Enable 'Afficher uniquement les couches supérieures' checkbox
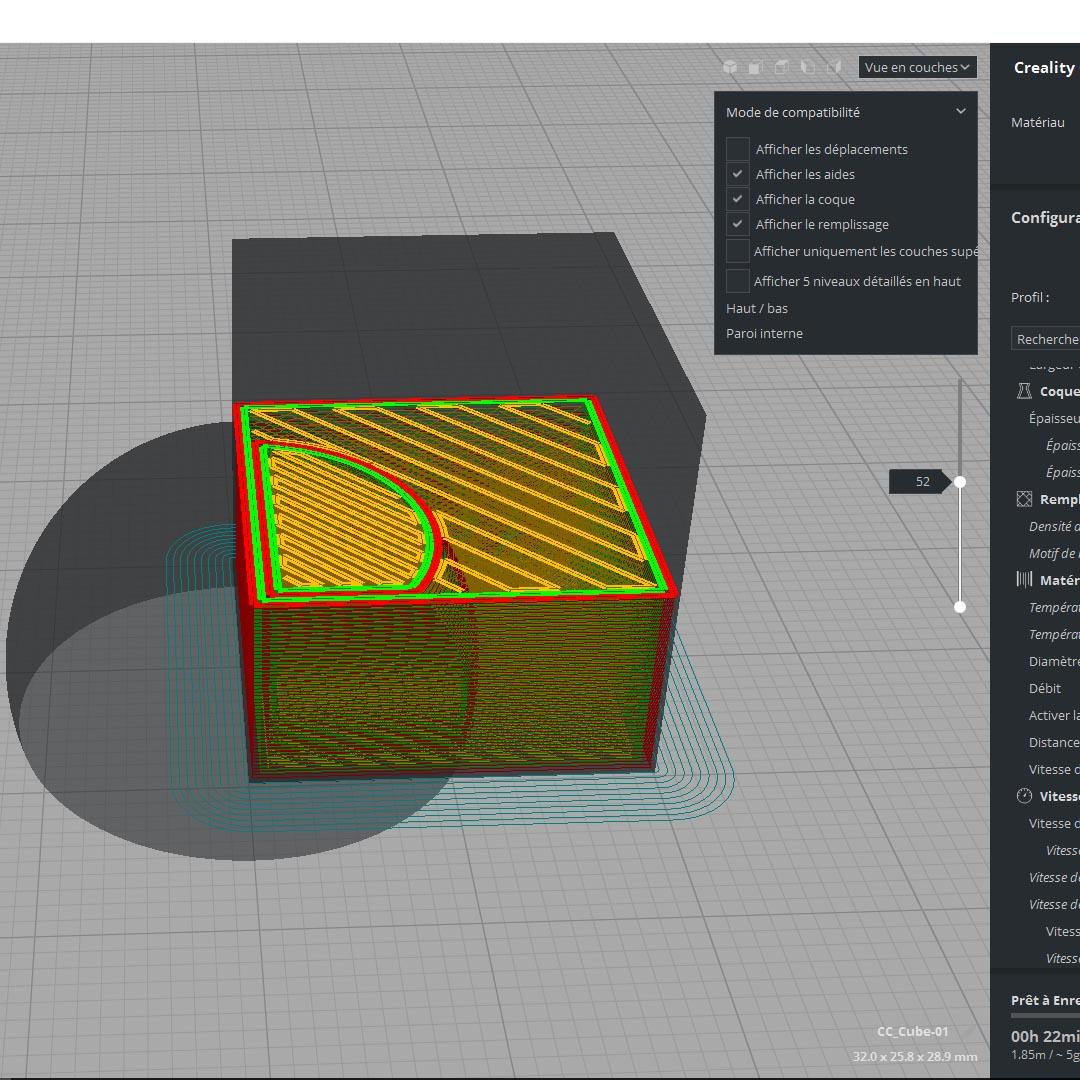Image resolution: width=1080 pixels, height=1080 pixels. (x=738, y=251)
